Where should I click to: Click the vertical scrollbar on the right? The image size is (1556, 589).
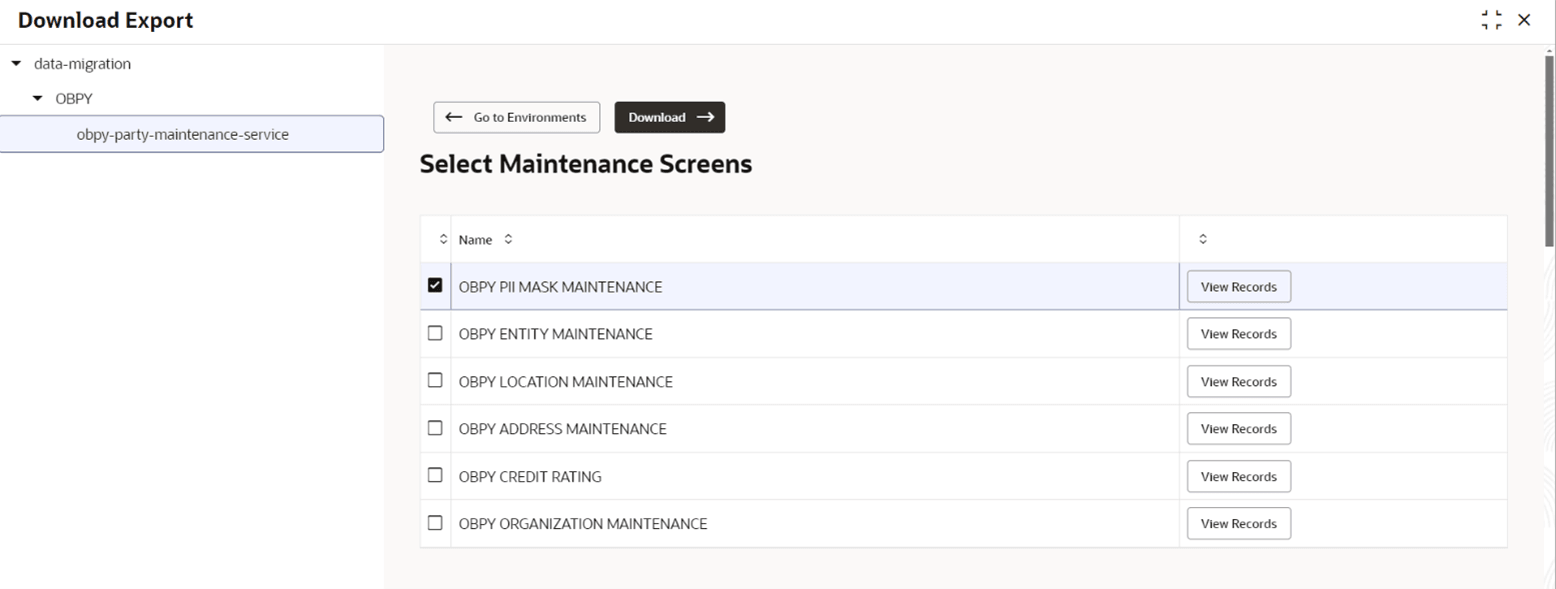(1550, 150)
